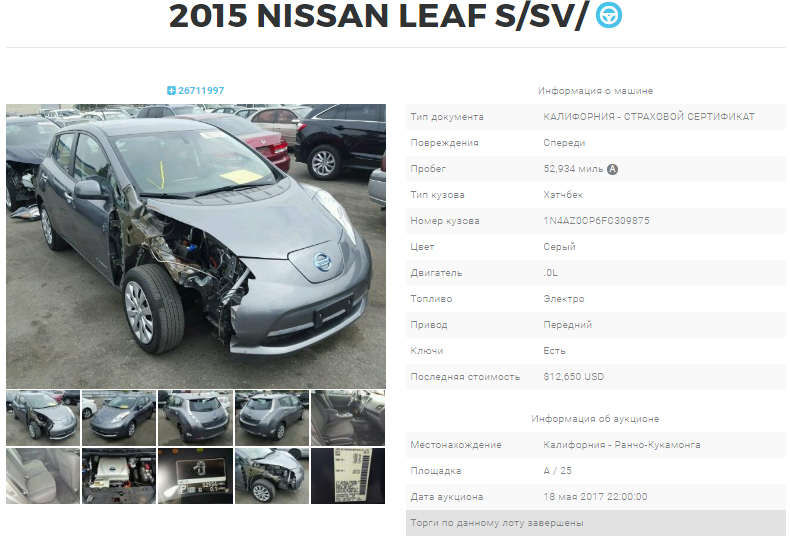Click the blue steering wheel icon beside title

[609, 15]
